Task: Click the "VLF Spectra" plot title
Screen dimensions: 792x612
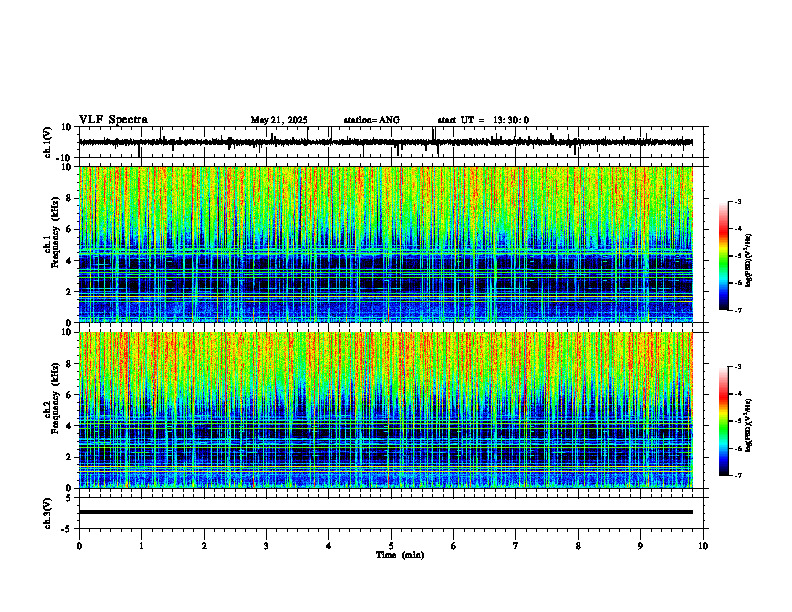Action: click(113, 120)
